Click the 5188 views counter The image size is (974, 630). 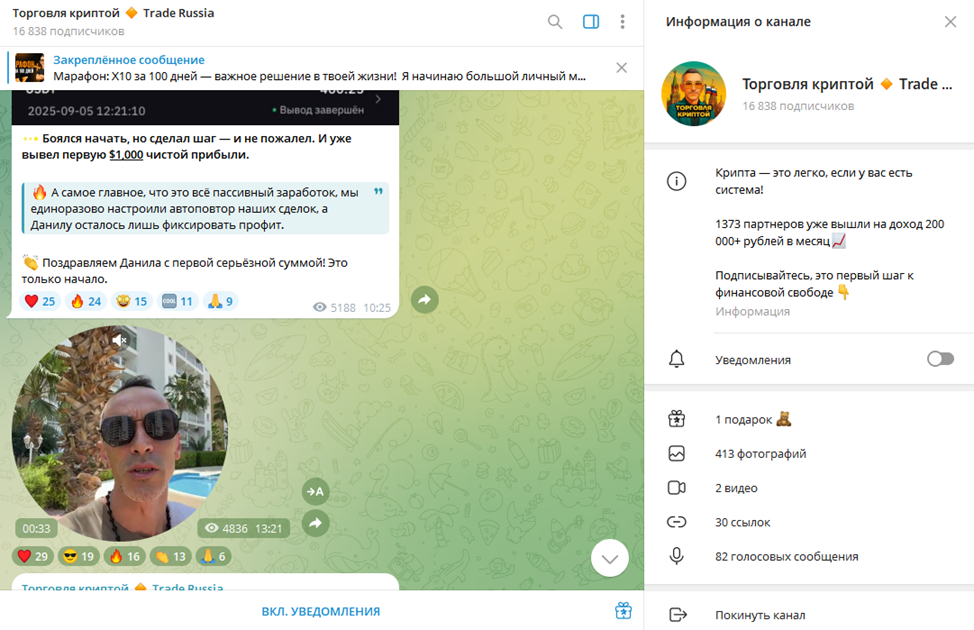tap(335, 308)
